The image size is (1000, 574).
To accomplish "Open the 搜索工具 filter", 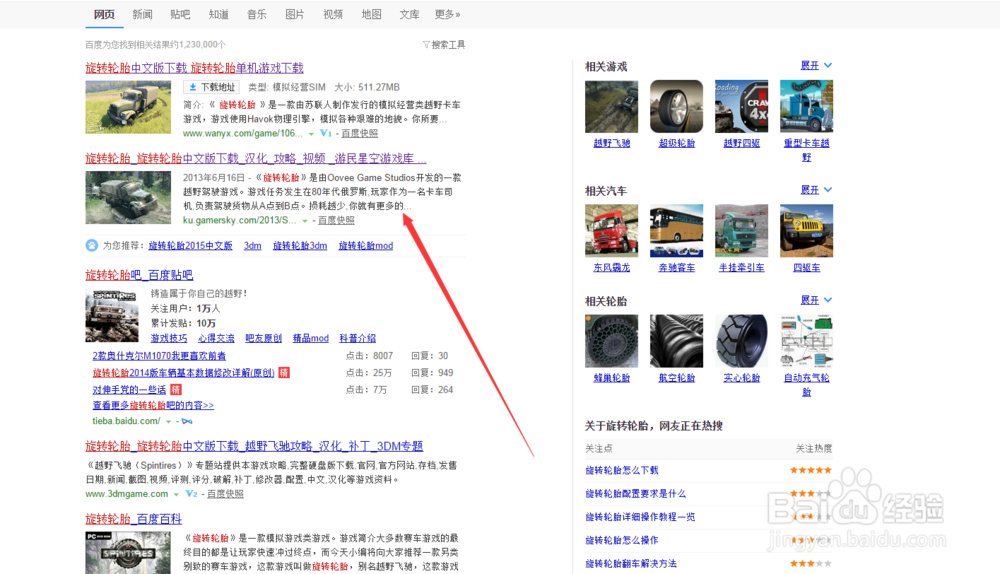I will (444, 45).
